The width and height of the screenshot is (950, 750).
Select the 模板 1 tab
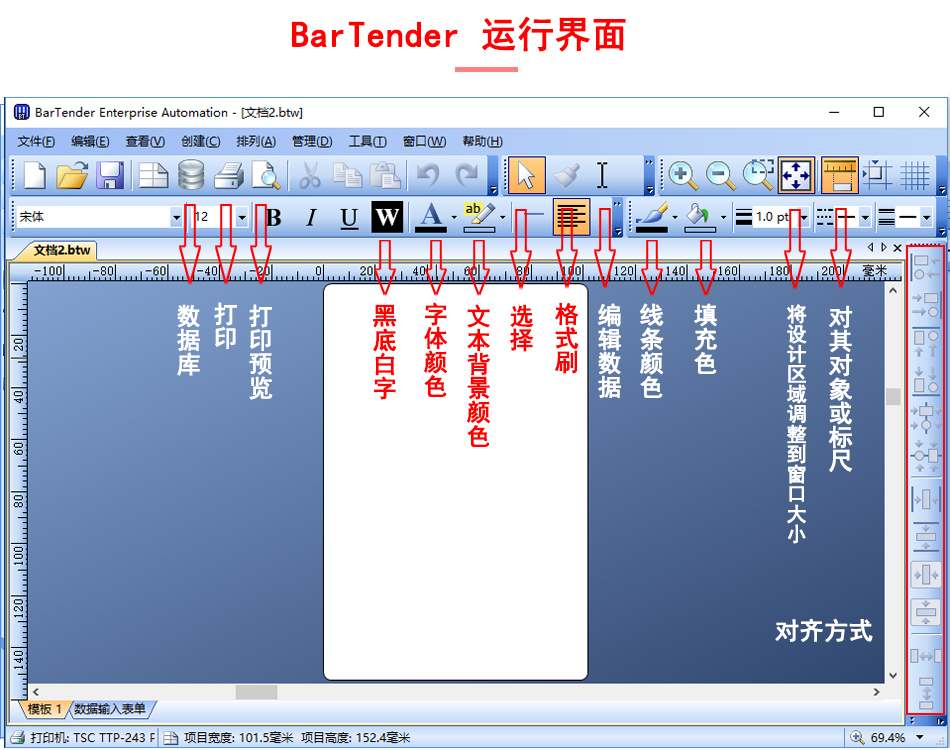44,709
